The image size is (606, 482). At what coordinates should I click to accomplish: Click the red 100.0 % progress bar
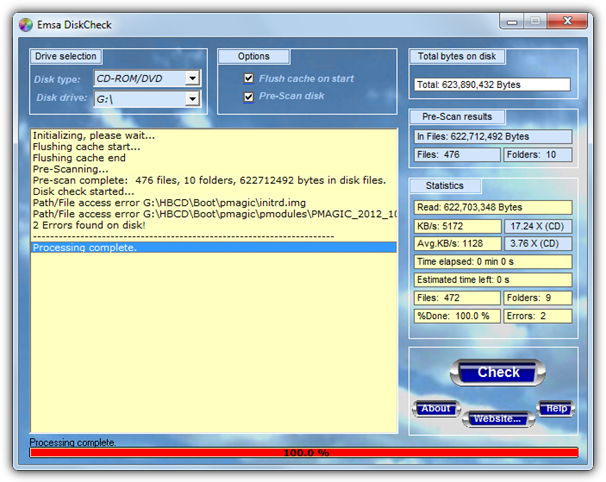pos(304,453)
